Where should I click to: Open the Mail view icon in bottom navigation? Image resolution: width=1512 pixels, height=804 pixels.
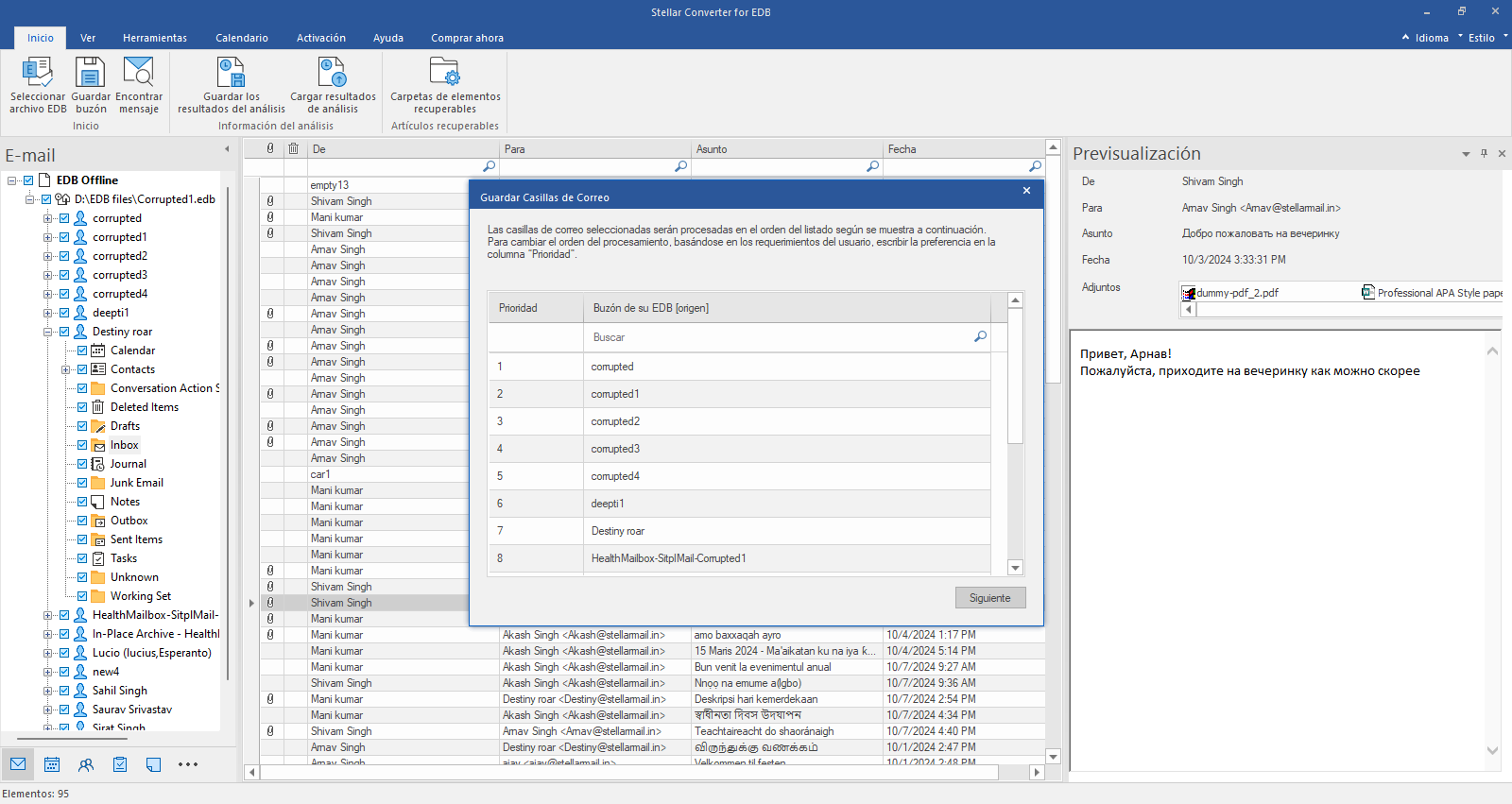18,764
